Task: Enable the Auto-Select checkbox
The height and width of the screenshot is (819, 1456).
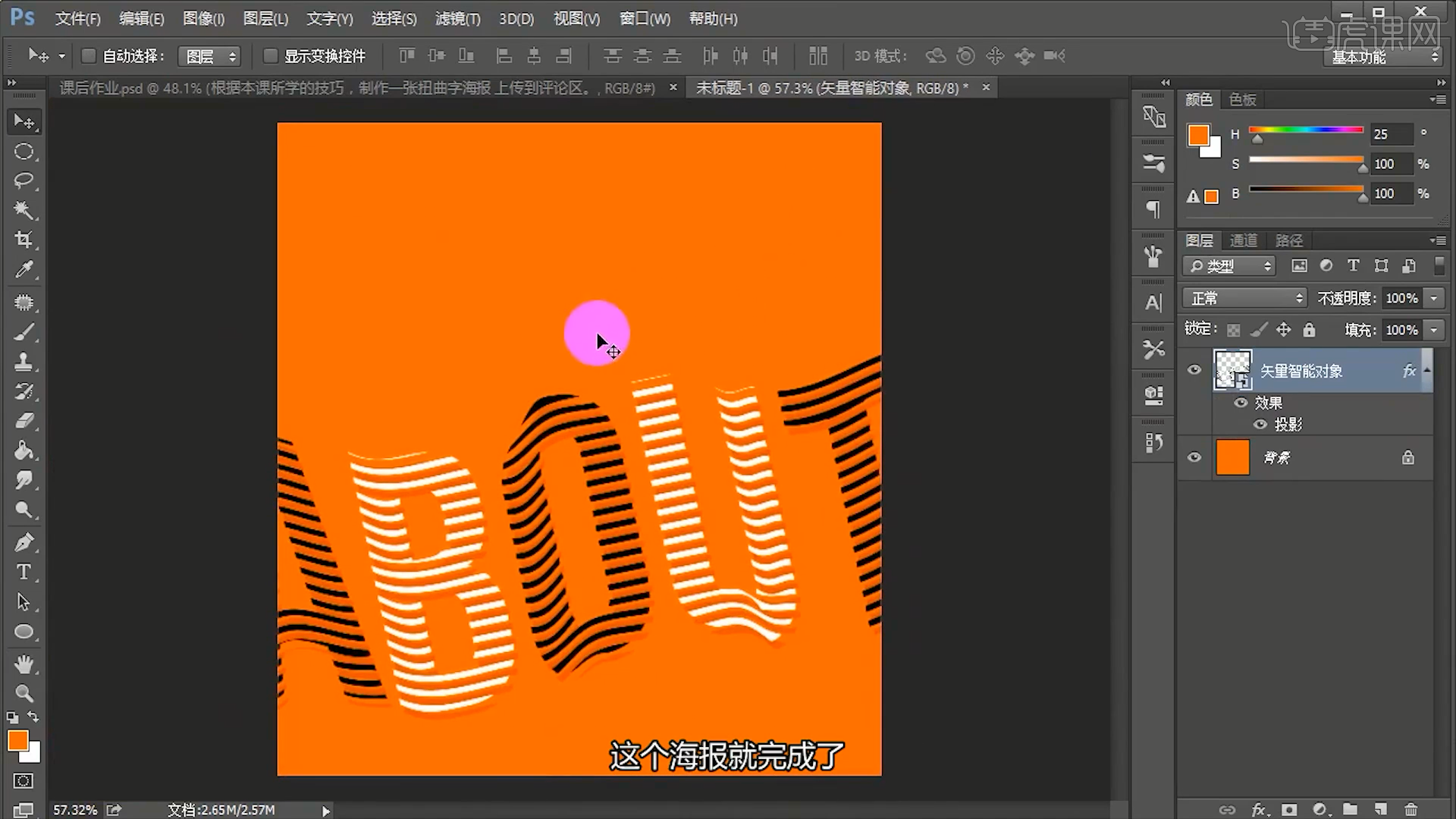Action: click(x=88, y=55)
